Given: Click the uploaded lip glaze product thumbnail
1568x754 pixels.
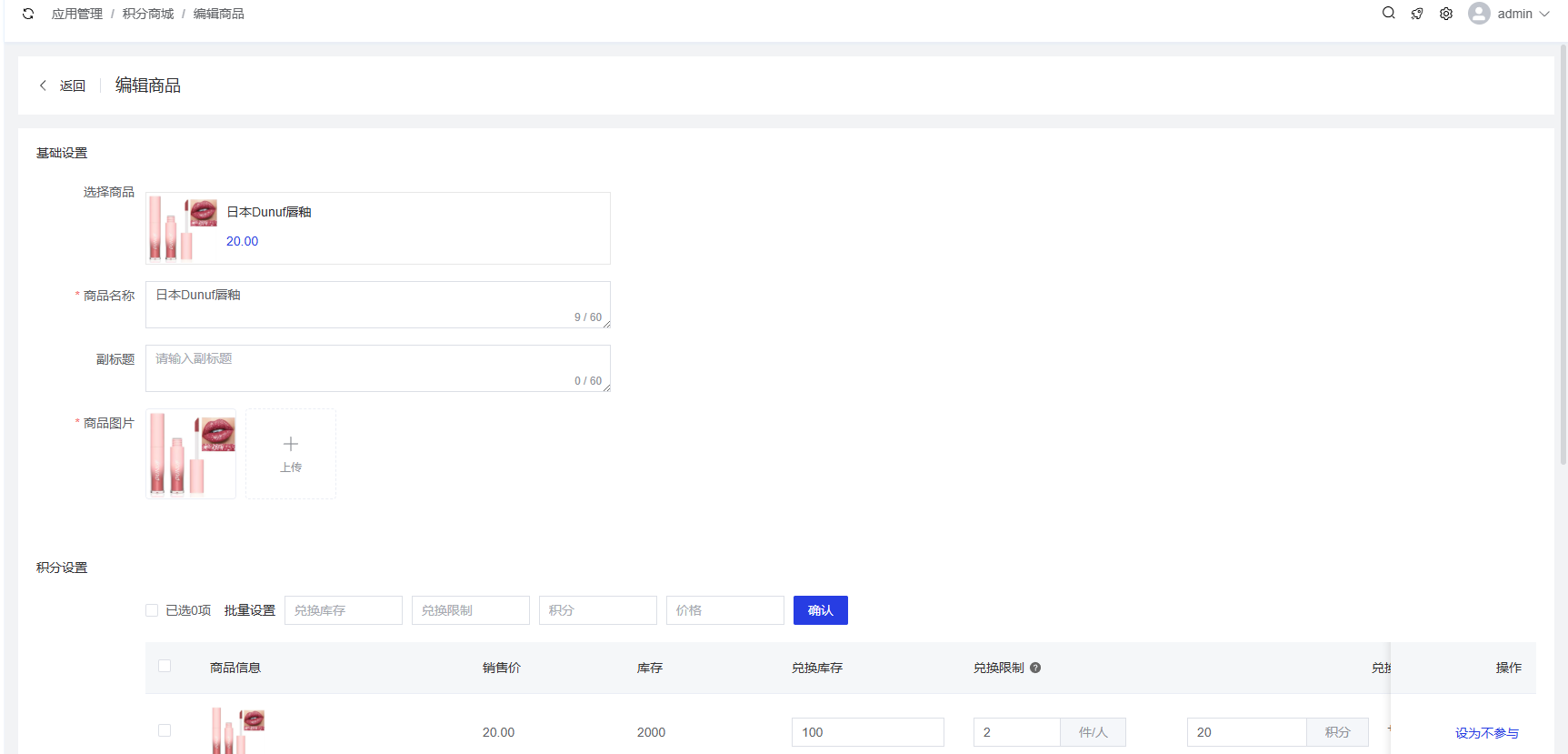Looking at the screenshot, I should 191,454.
